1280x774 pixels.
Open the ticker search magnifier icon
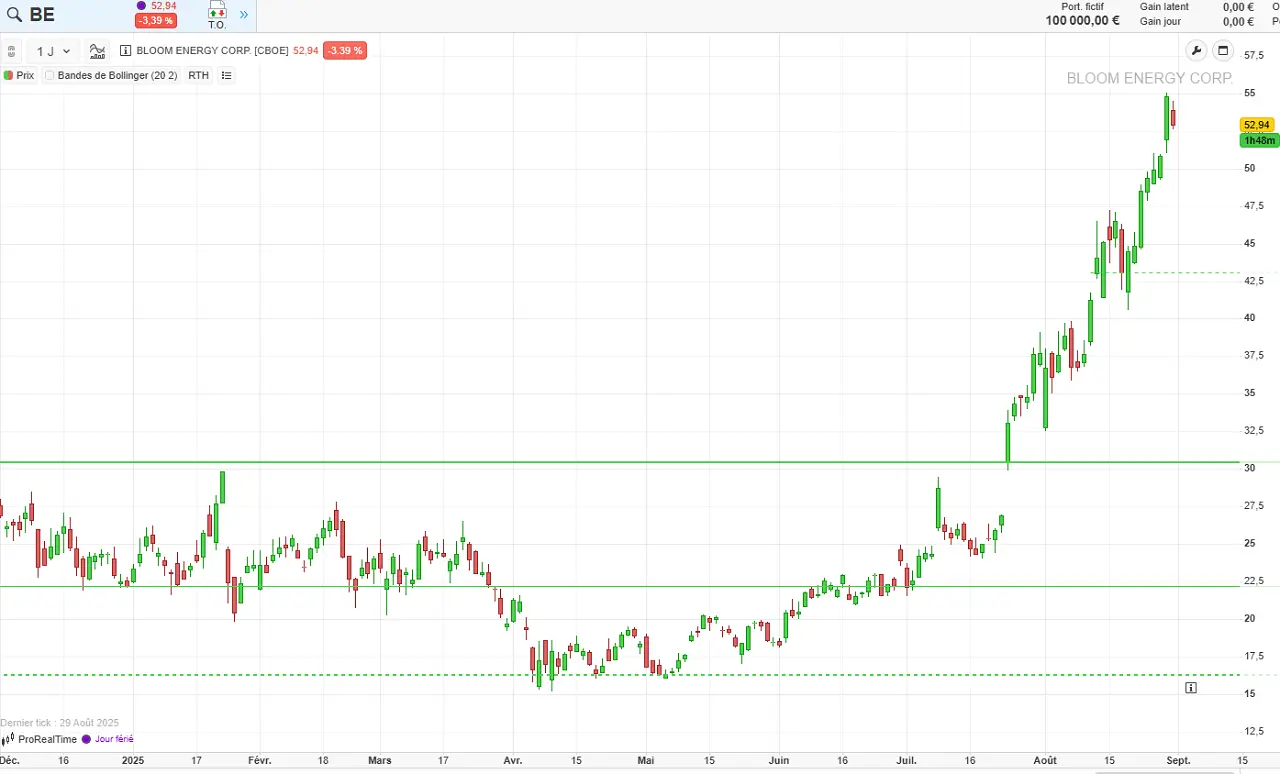point(14,14)
